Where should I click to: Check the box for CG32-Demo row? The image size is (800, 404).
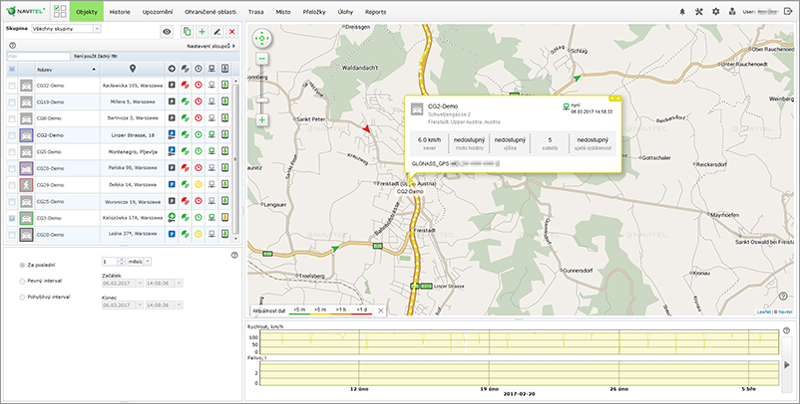pyautogui.click(x=12, y=87)
